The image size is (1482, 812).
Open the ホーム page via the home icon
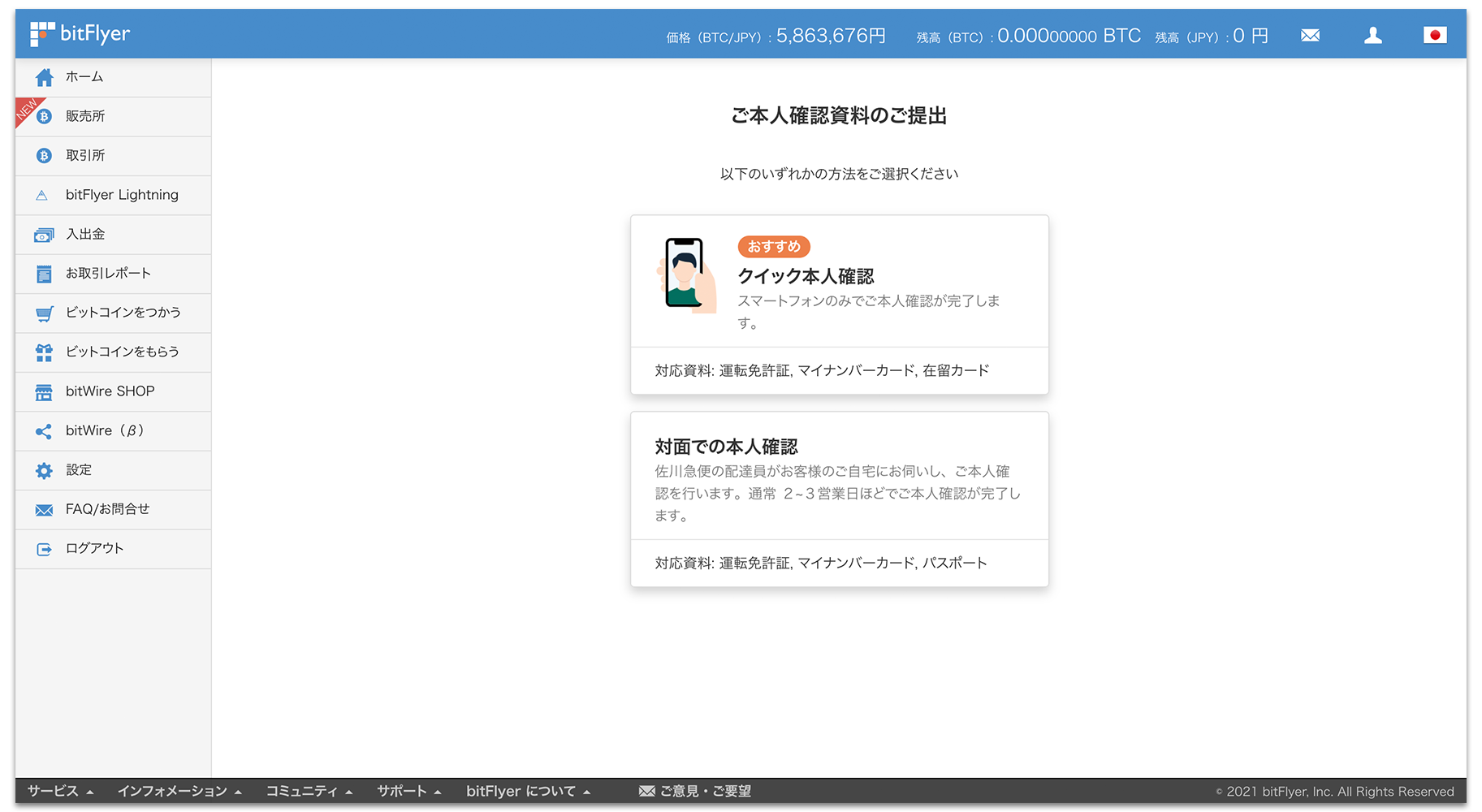pos(44,77)
